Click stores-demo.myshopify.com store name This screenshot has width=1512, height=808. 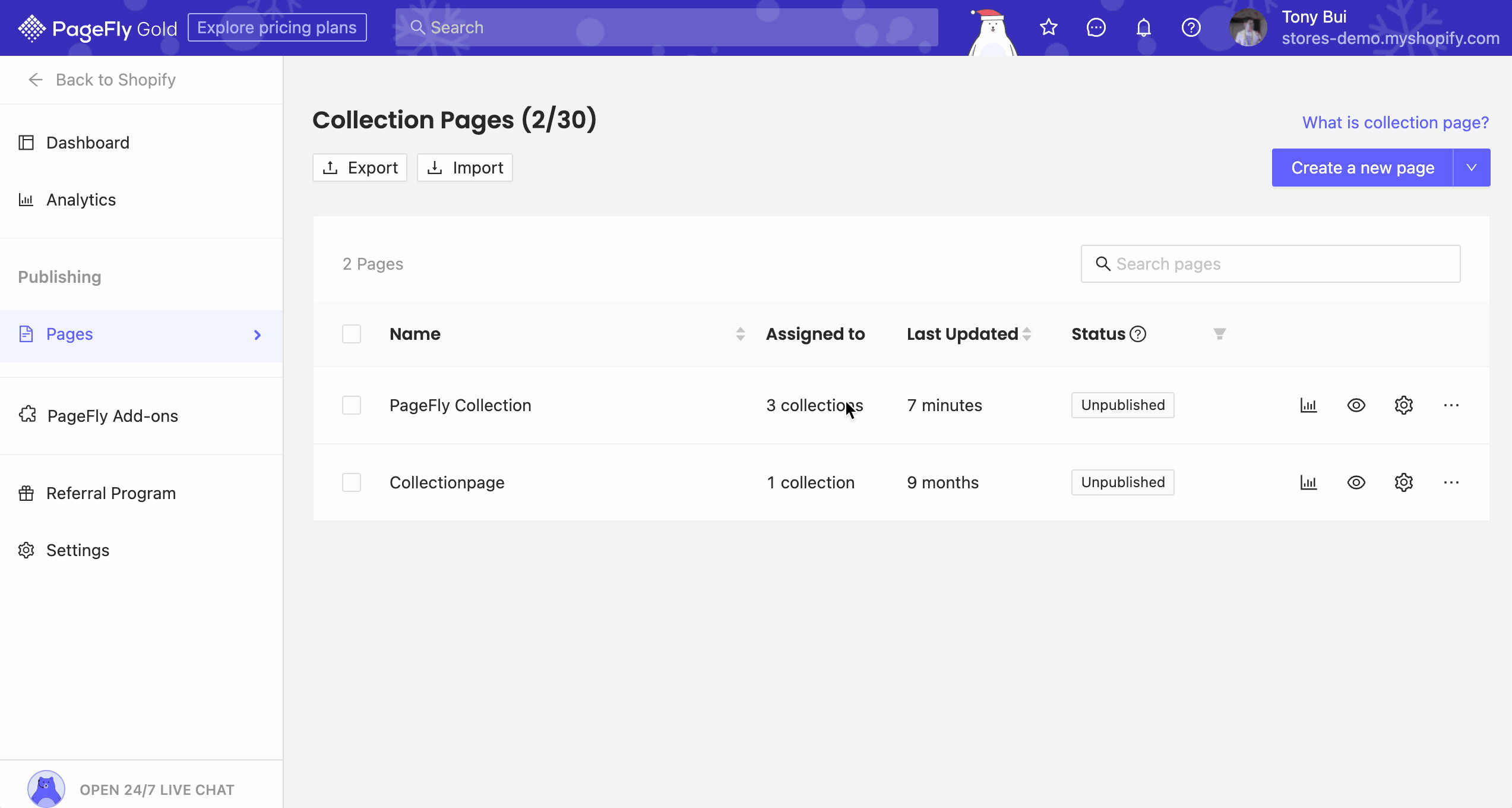coord(1391,38)
